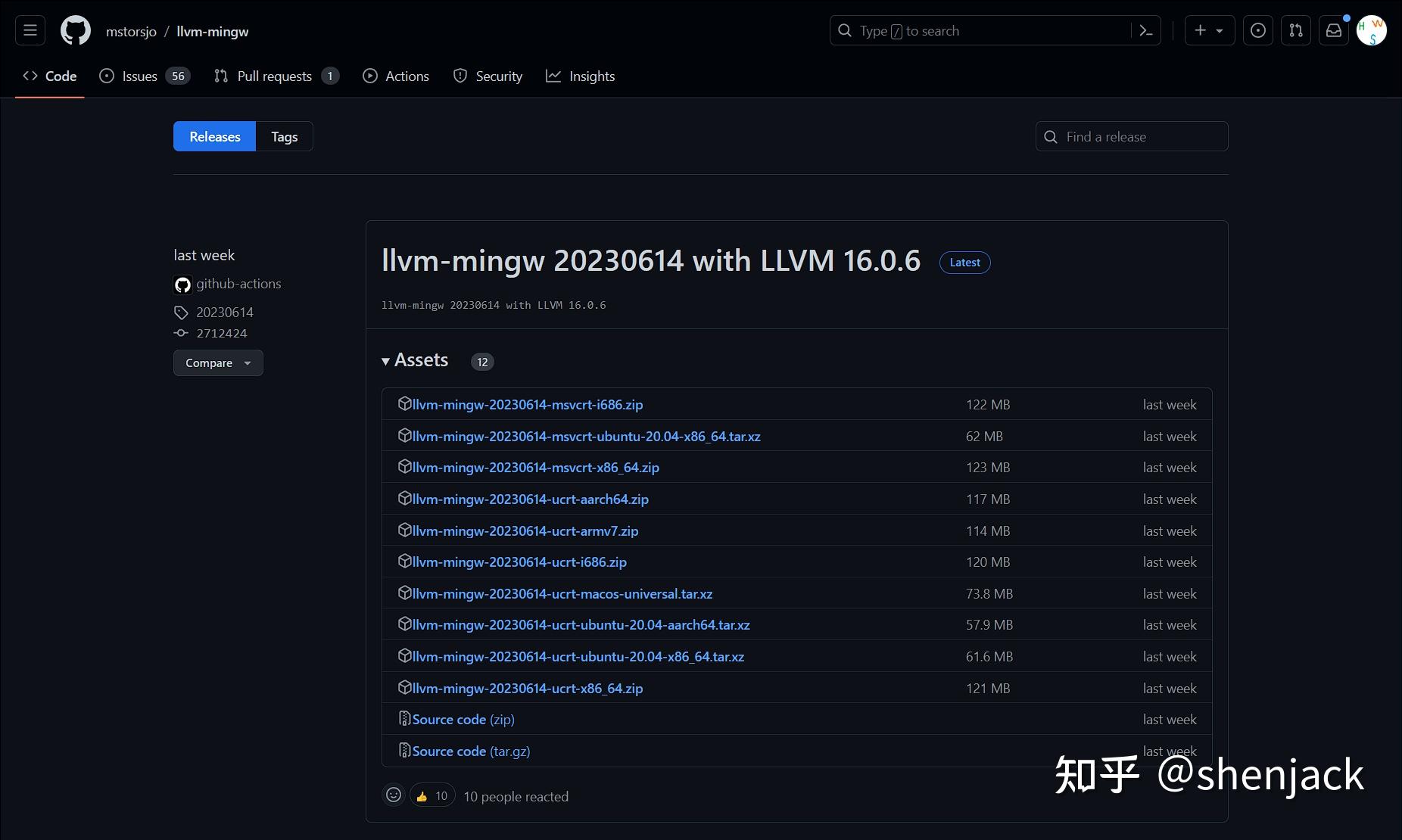
Task: Download ucrt-ubuntu-20.04-aarch64.tar.xz asset
Action: click(x=581, y=624)
